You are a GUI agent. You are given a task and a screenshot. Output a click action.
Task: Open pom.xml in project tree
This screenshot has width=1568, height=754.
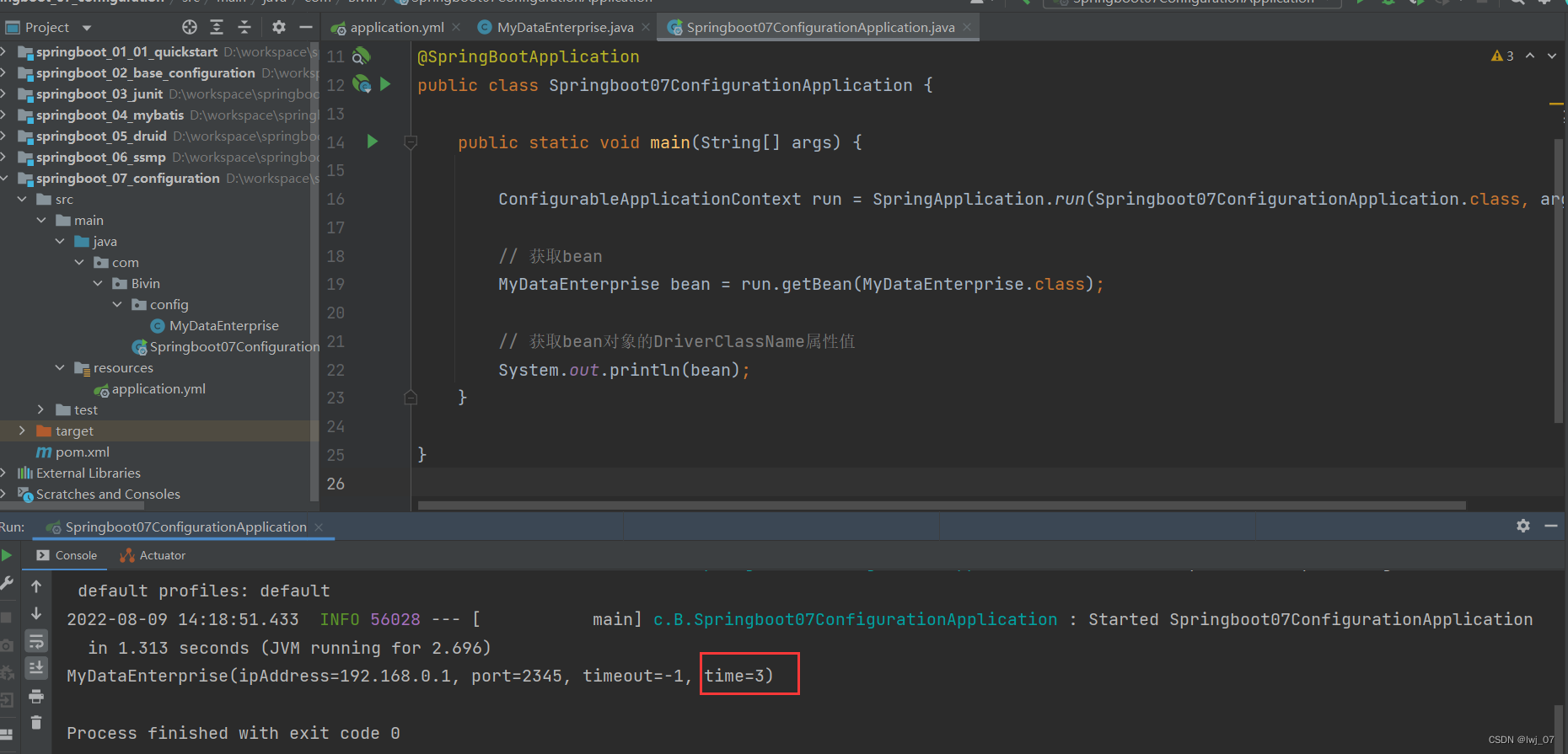pos(82,452)
